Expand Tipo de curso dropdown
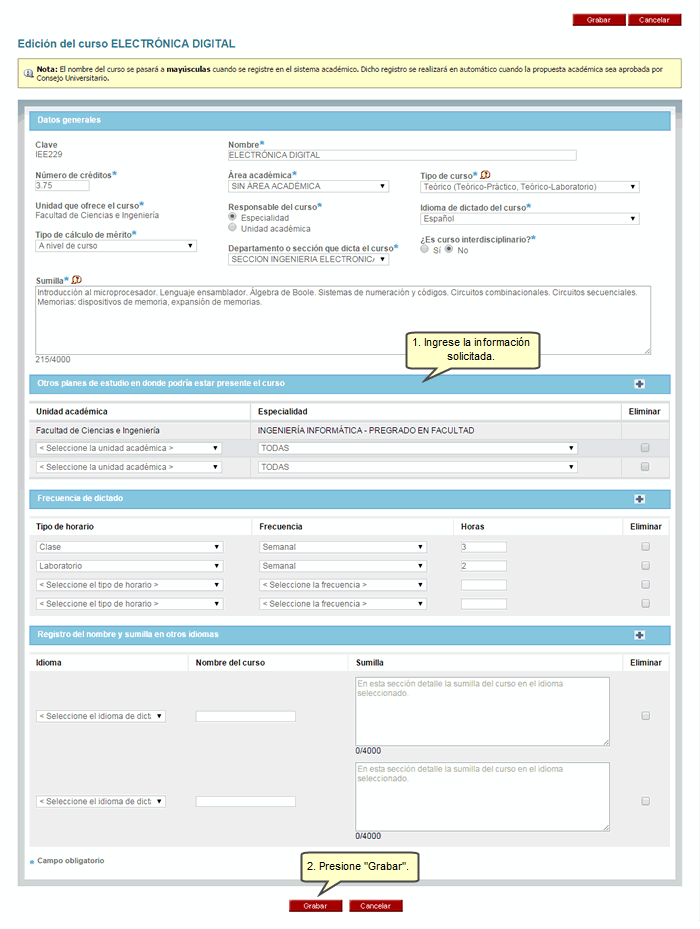Viewport: 700px width, 929px height. point(529,187)
